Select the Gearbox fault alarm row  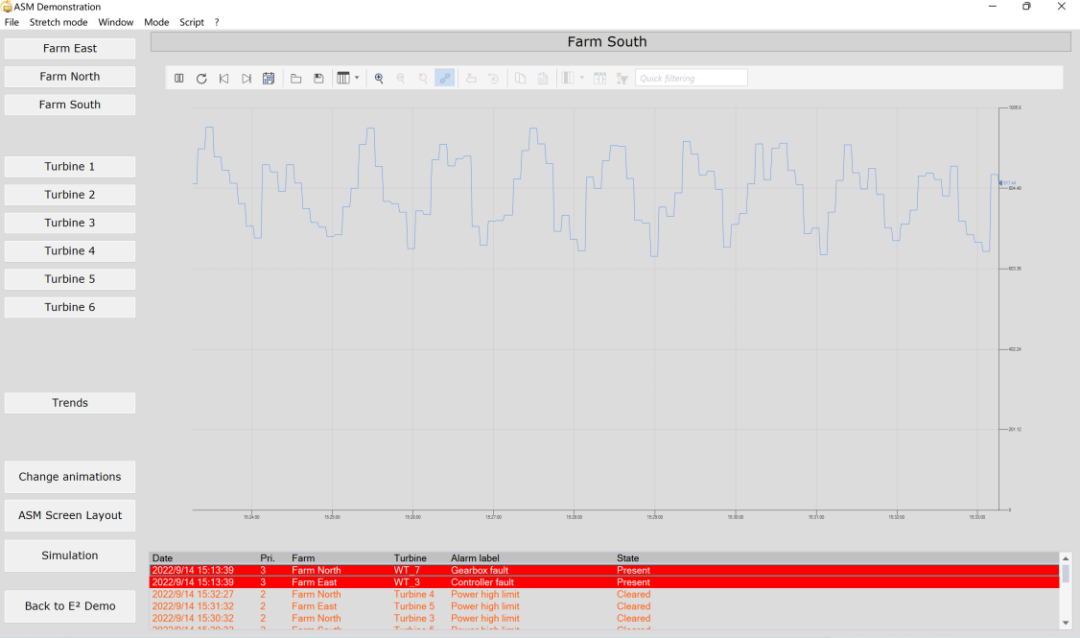click(x=400, y=570)
